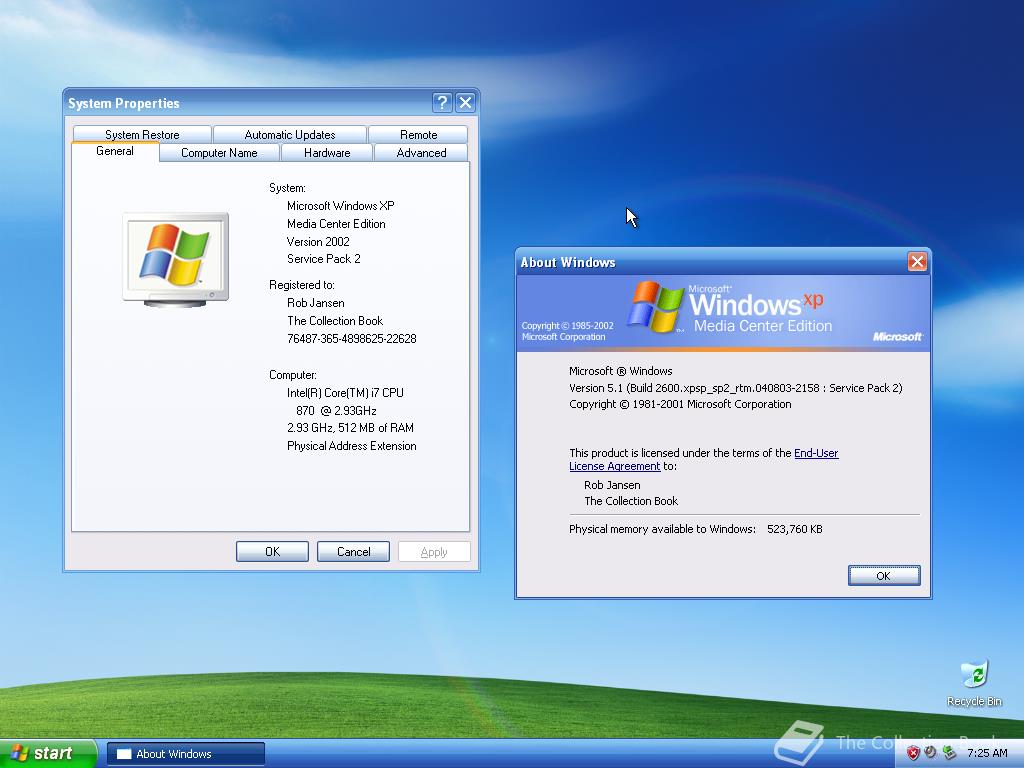Click the 'Version 2002' text
The width and height of the screenshot is (1024, 768).
(318, 242)
